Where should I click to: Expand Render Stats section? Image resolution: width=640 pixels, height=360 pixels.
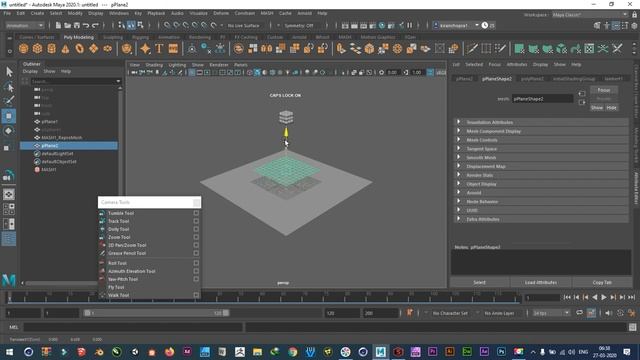click(541, 175)
